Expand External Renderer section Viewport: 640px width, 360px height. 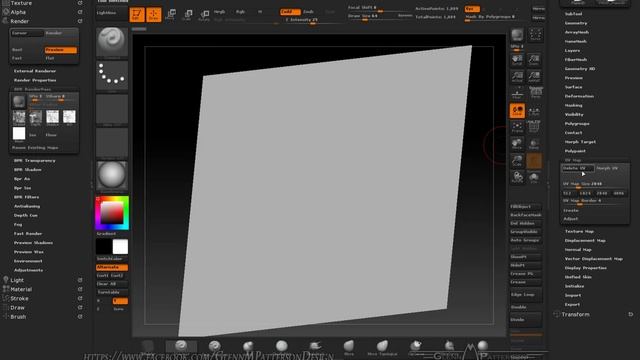coord(35,71)
